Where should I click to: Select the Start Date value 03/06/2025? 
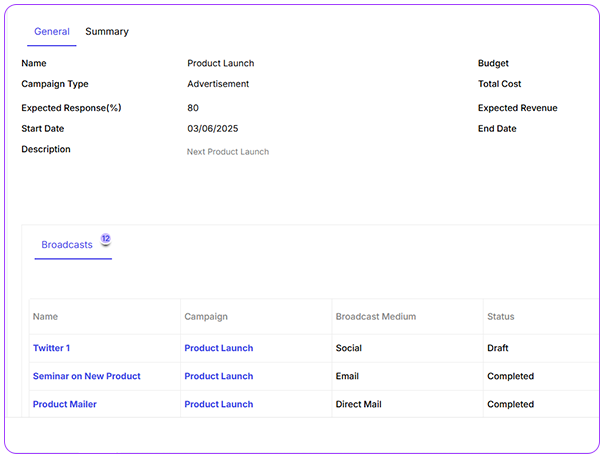(212, 129)
